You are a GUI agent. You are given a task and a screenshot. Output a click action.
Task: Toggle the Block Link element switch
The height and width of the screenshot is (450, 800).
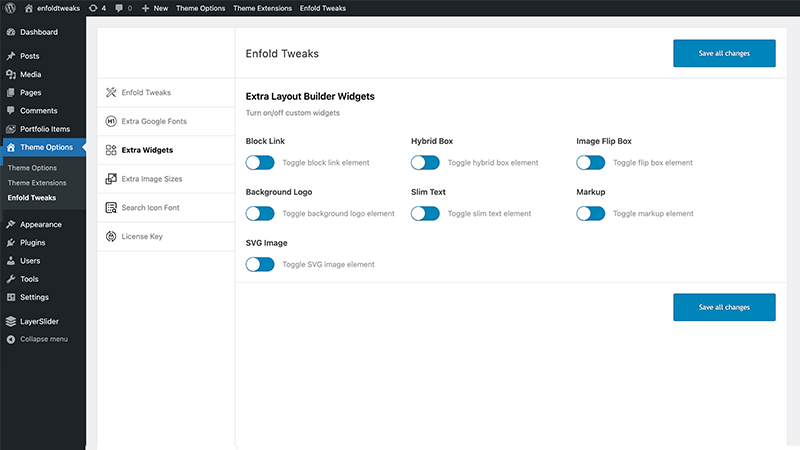(260, 163)
